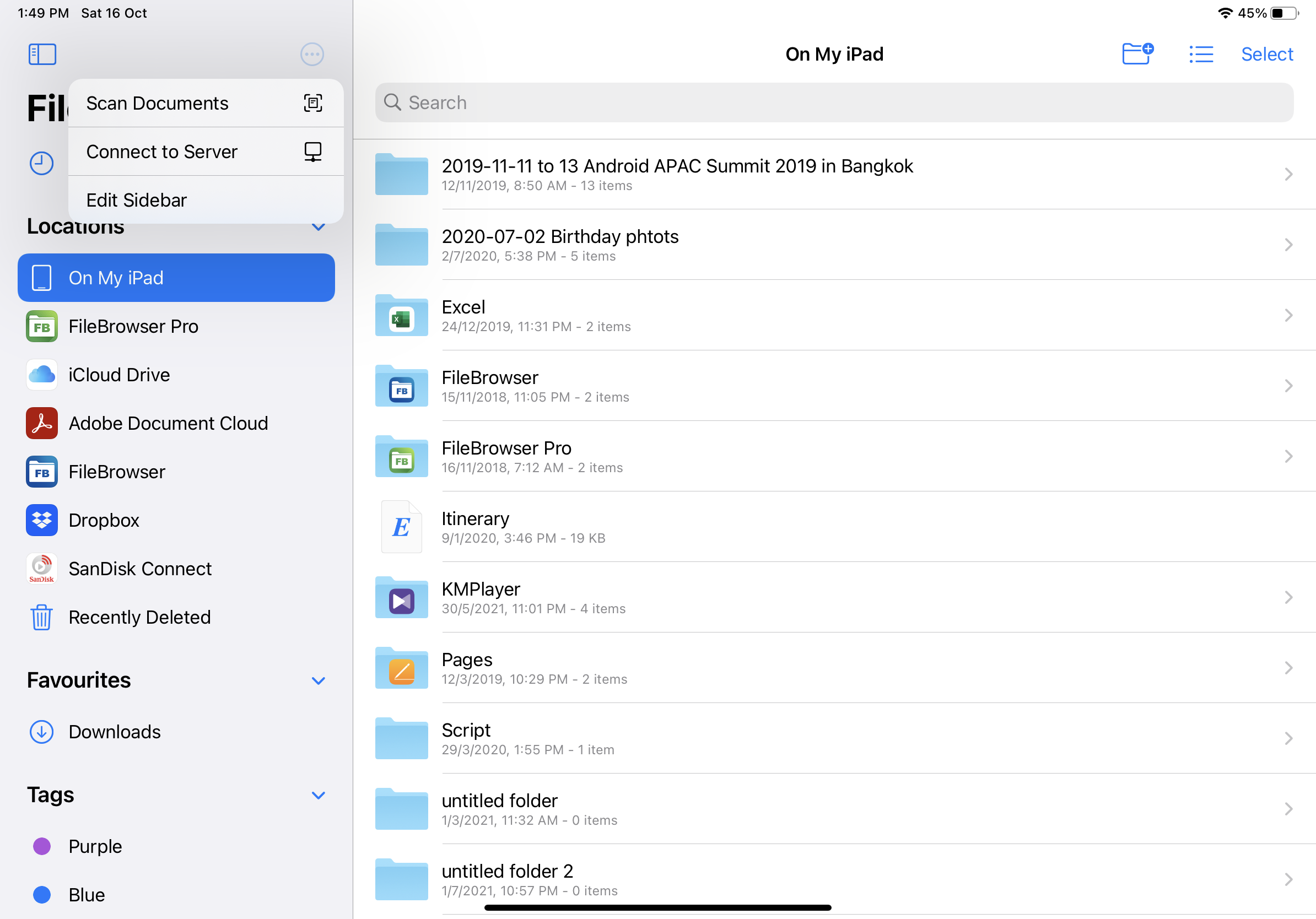Switch to list view icon

1201,55
